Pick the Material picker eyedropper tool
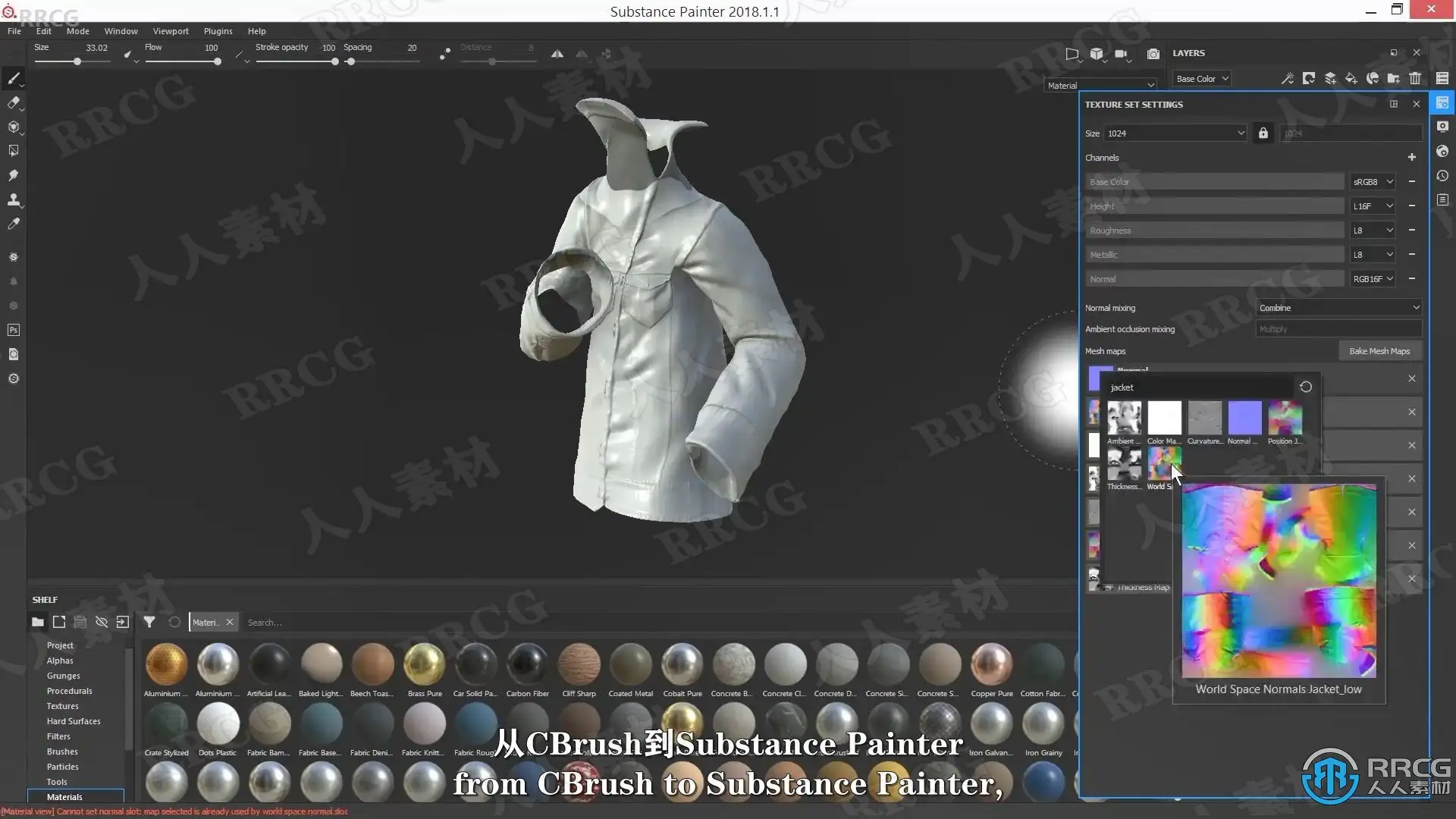 pos(14,224)
